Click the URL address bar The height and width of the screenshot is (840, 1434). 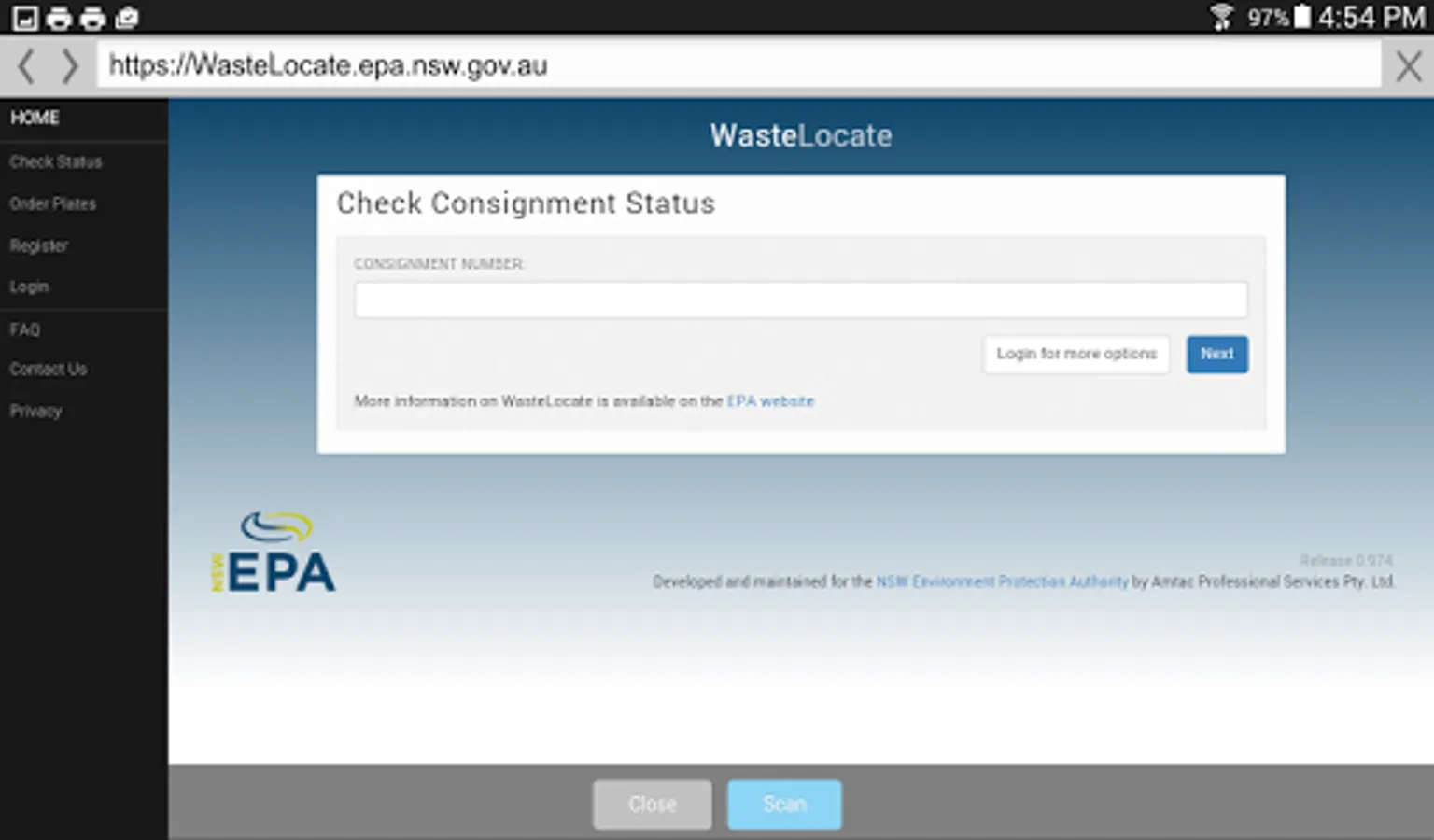point(738,65)
